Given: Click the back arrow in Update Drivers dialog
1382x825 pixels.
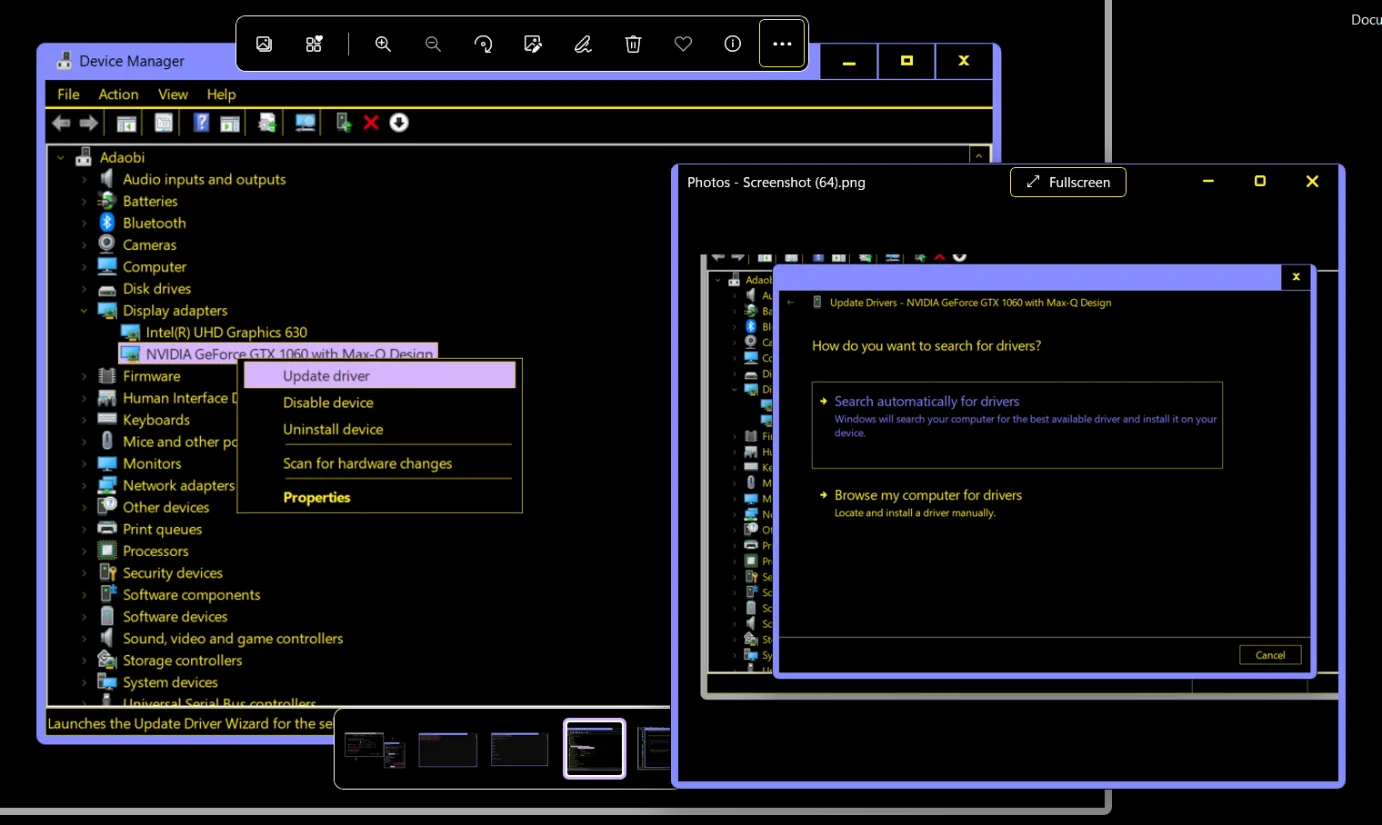Looking at the screenshot, I should click(791, 302).
